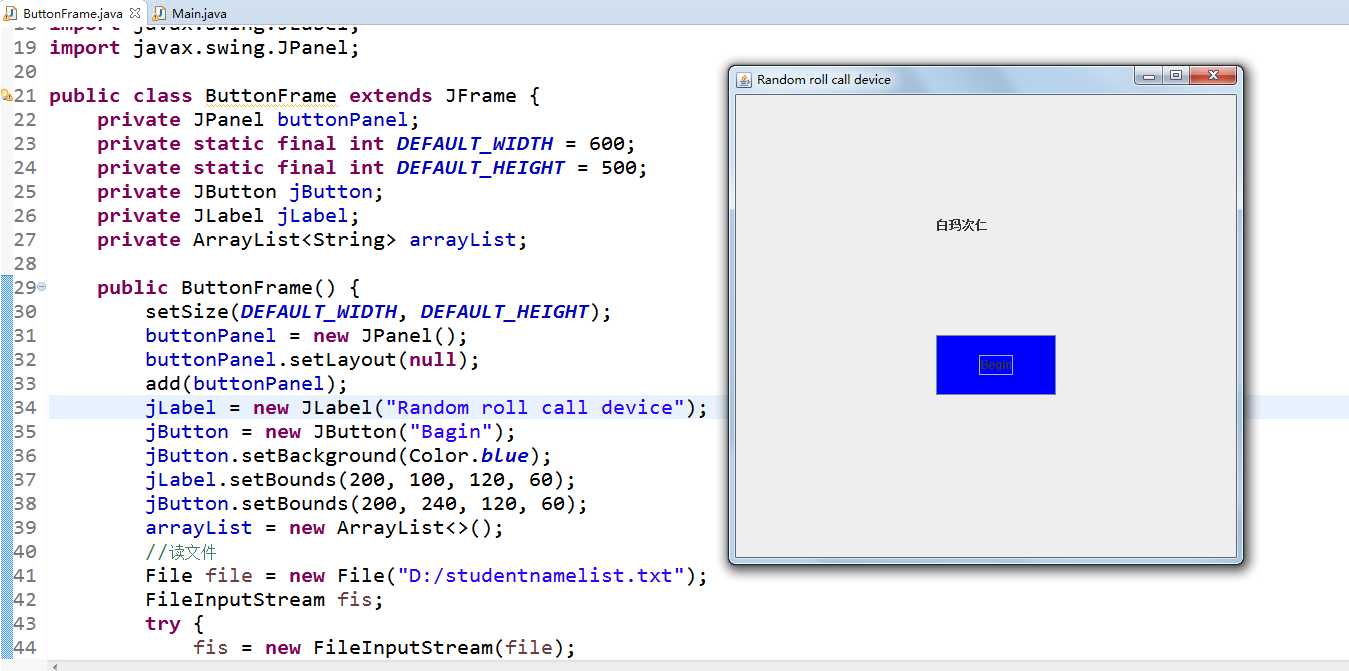Close the Random roll call device window
This screenshot has width=1349, height=671.
(x=1213, y=76)
